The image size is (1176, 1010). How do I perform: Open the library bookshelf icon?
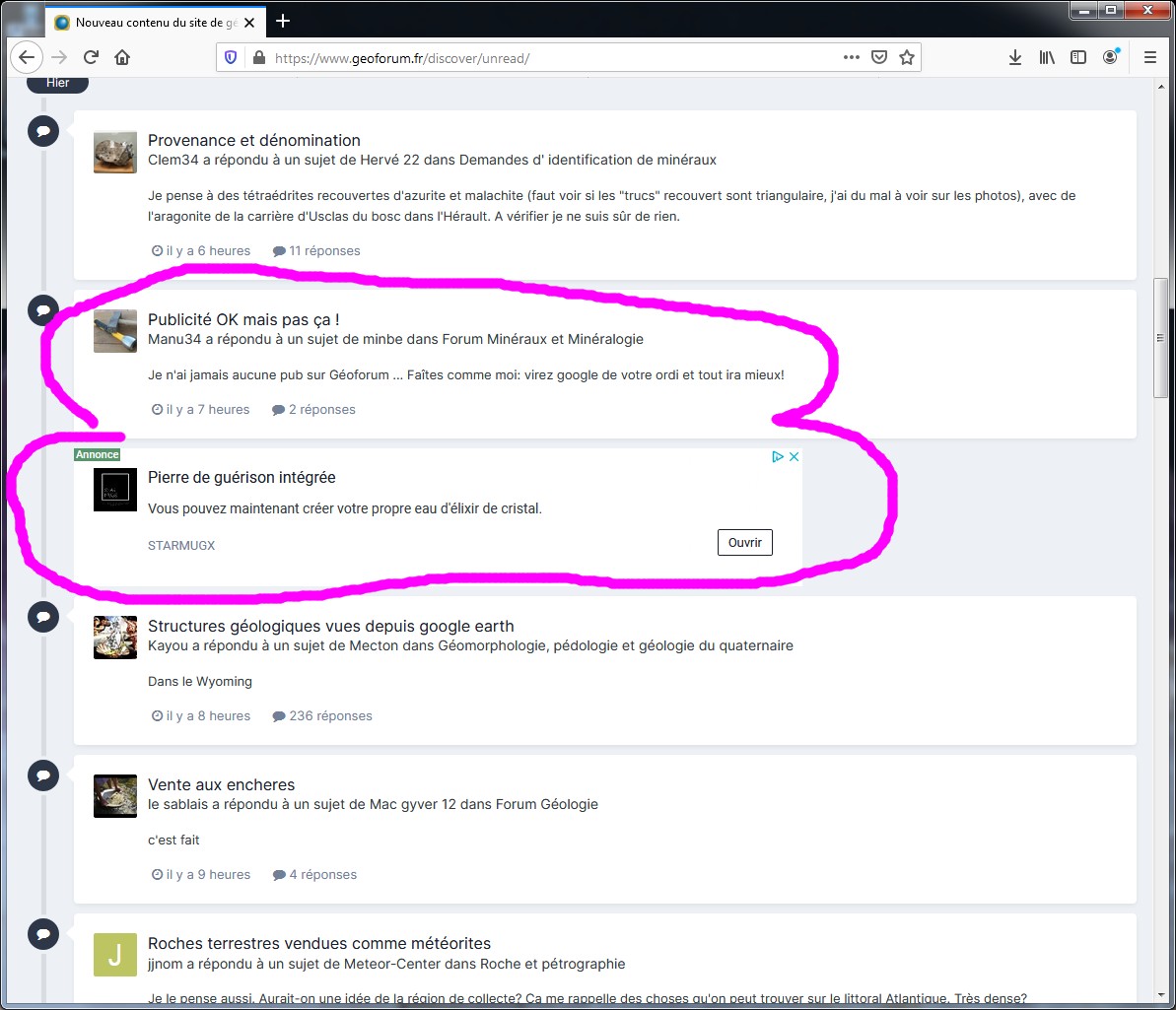1047,58
